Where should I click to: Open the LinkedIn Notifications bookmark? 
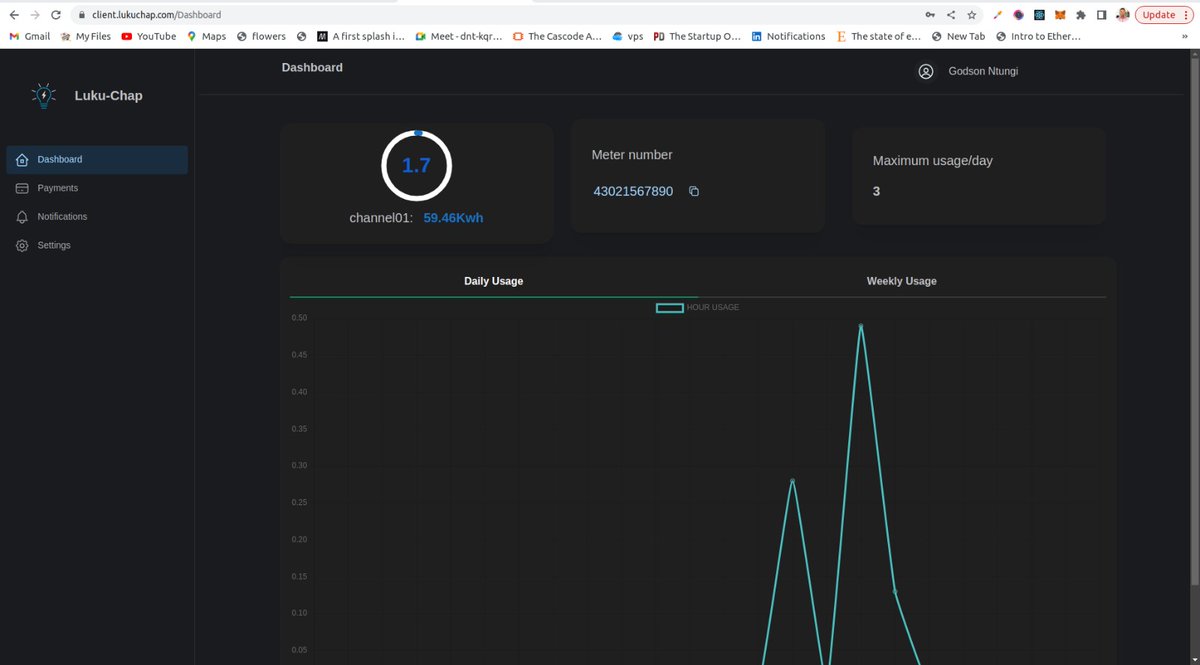788,36
